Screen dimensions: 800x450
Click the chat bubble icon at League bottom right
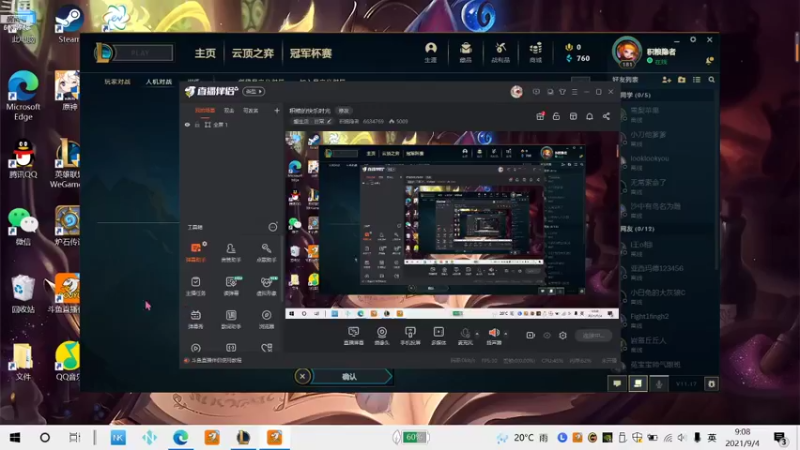point(617,383)
